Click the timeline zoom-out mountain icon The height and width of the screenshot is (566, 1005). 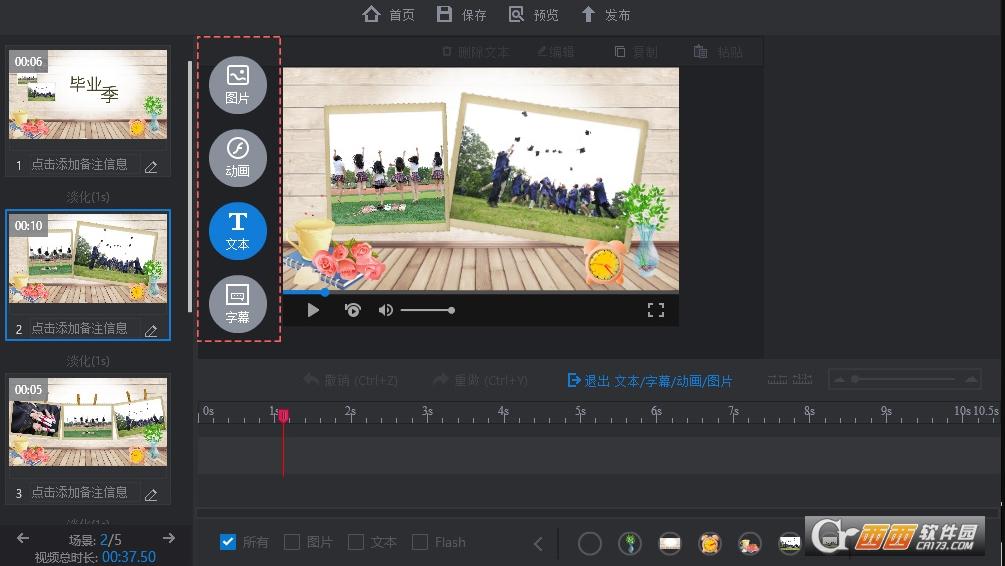tap(840, 379)
